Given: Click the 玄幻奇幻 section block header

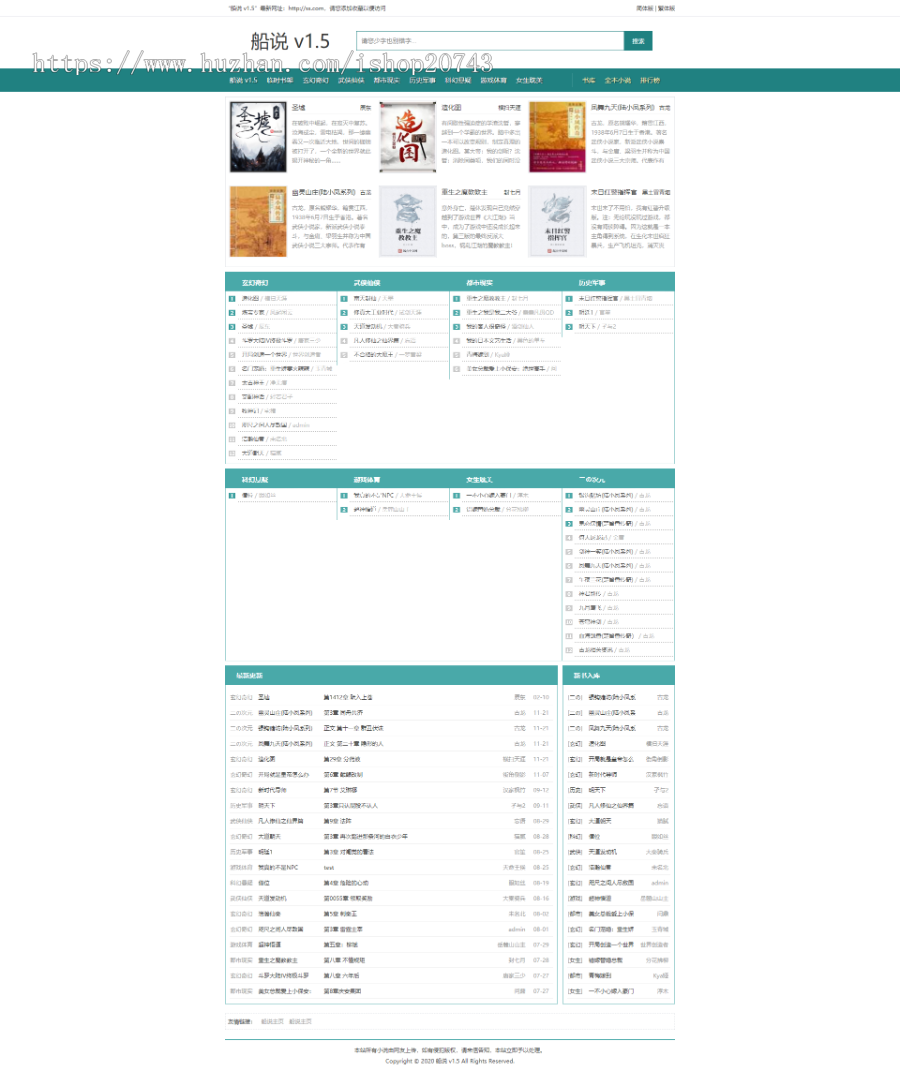Looking at the screenshot, I should tap(255, 283).
